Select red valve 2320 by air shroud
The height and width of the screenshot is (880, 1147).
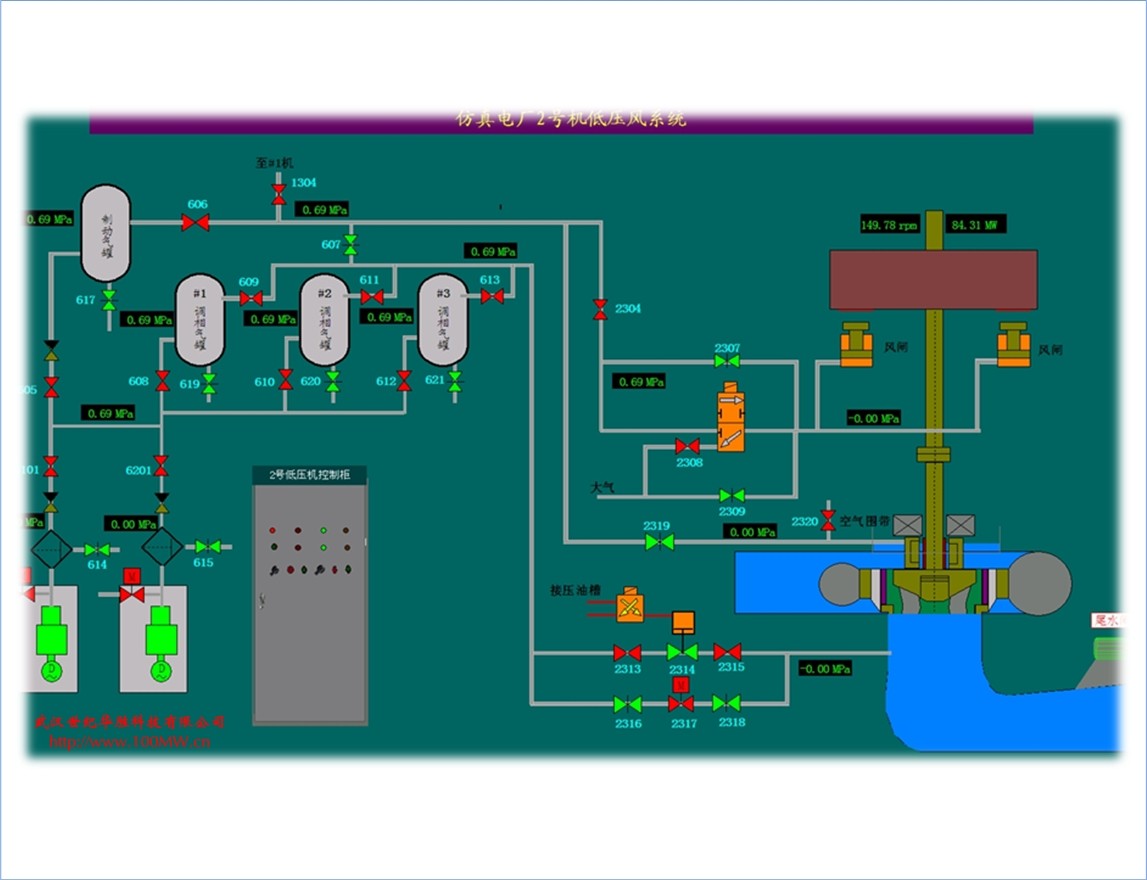[827, 520]
